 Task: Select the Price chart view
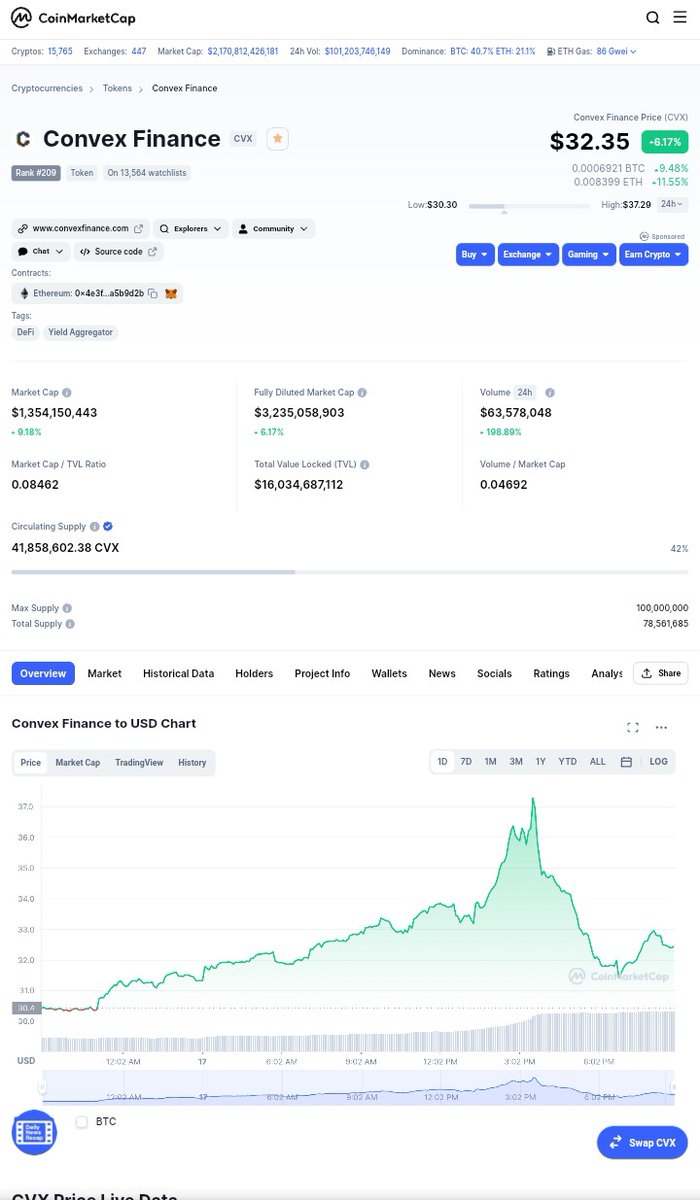point(31,762)
